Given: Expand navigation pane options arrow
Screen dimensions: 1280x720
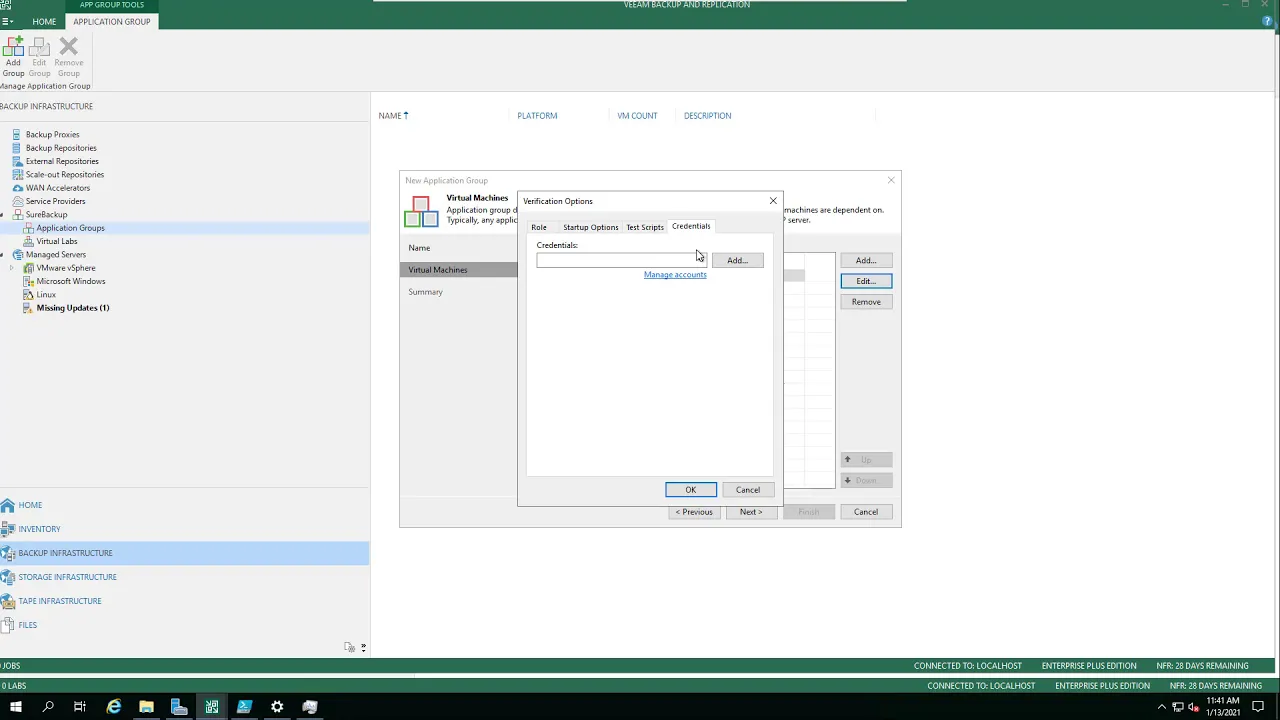Looking at the screenshot, I should pos(363,648).
